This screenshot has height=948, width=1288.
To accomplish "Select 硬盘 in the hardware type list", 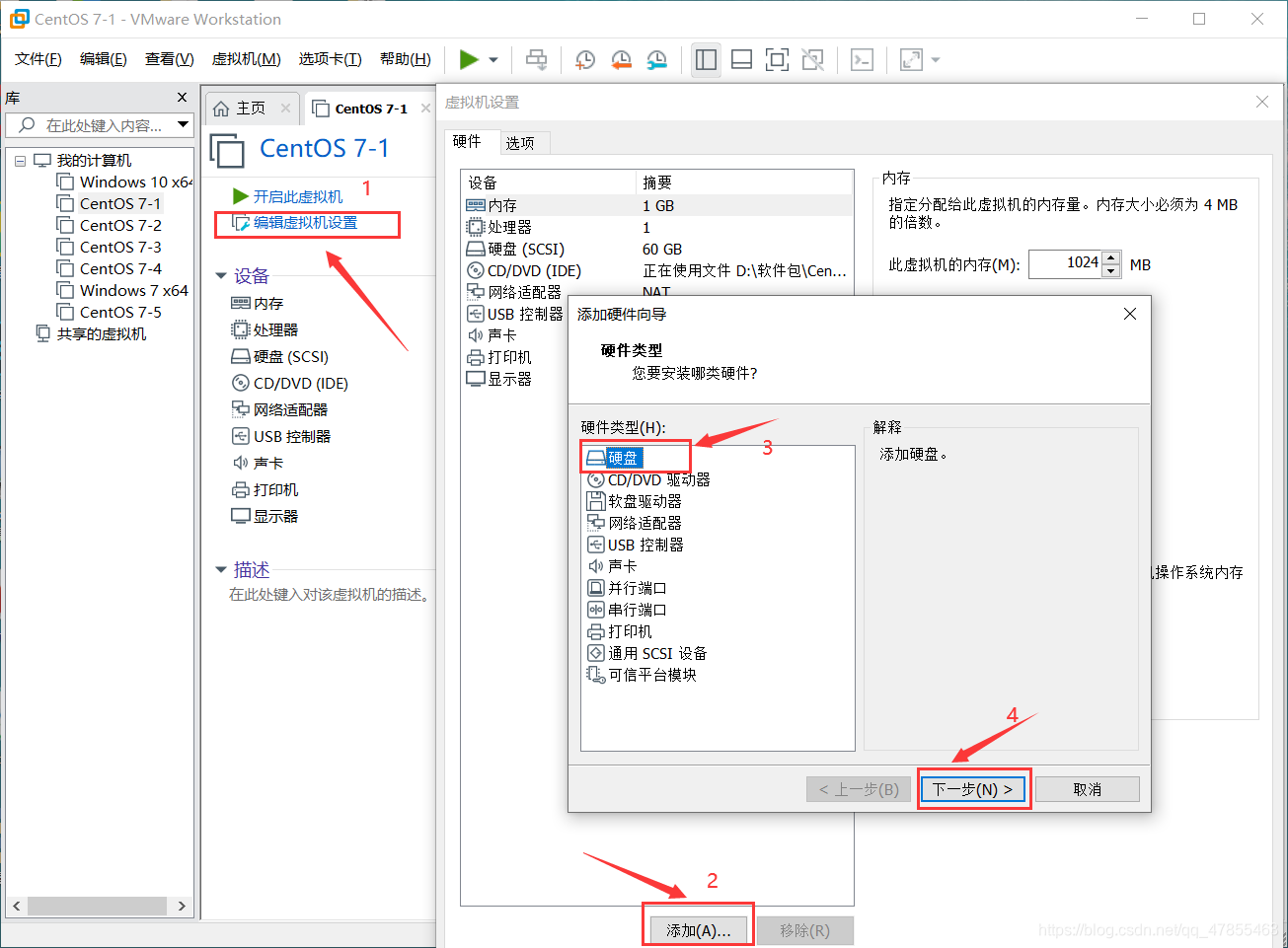I will tap(614, 458).
